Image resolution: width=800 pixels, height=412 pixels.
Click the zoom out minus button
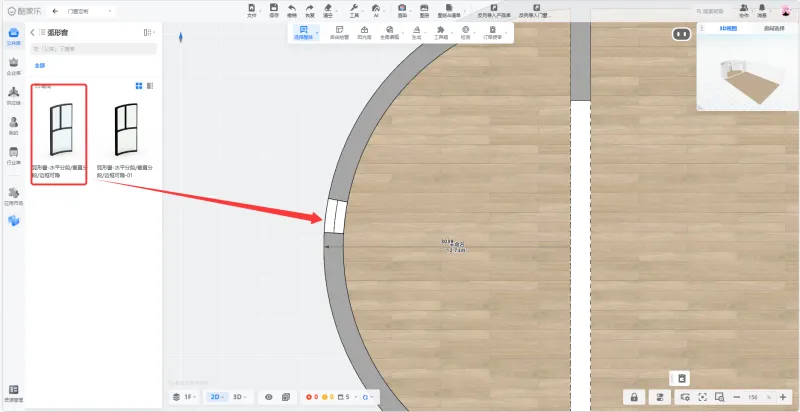click(x=736, y=397)
